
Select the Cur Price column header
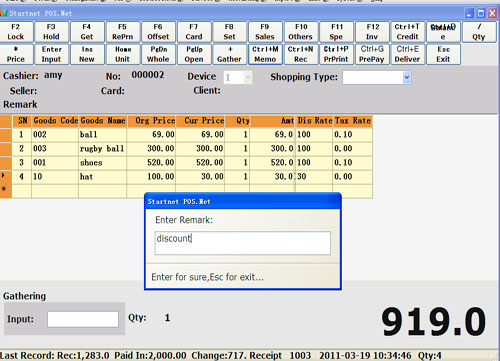point(200,121)
